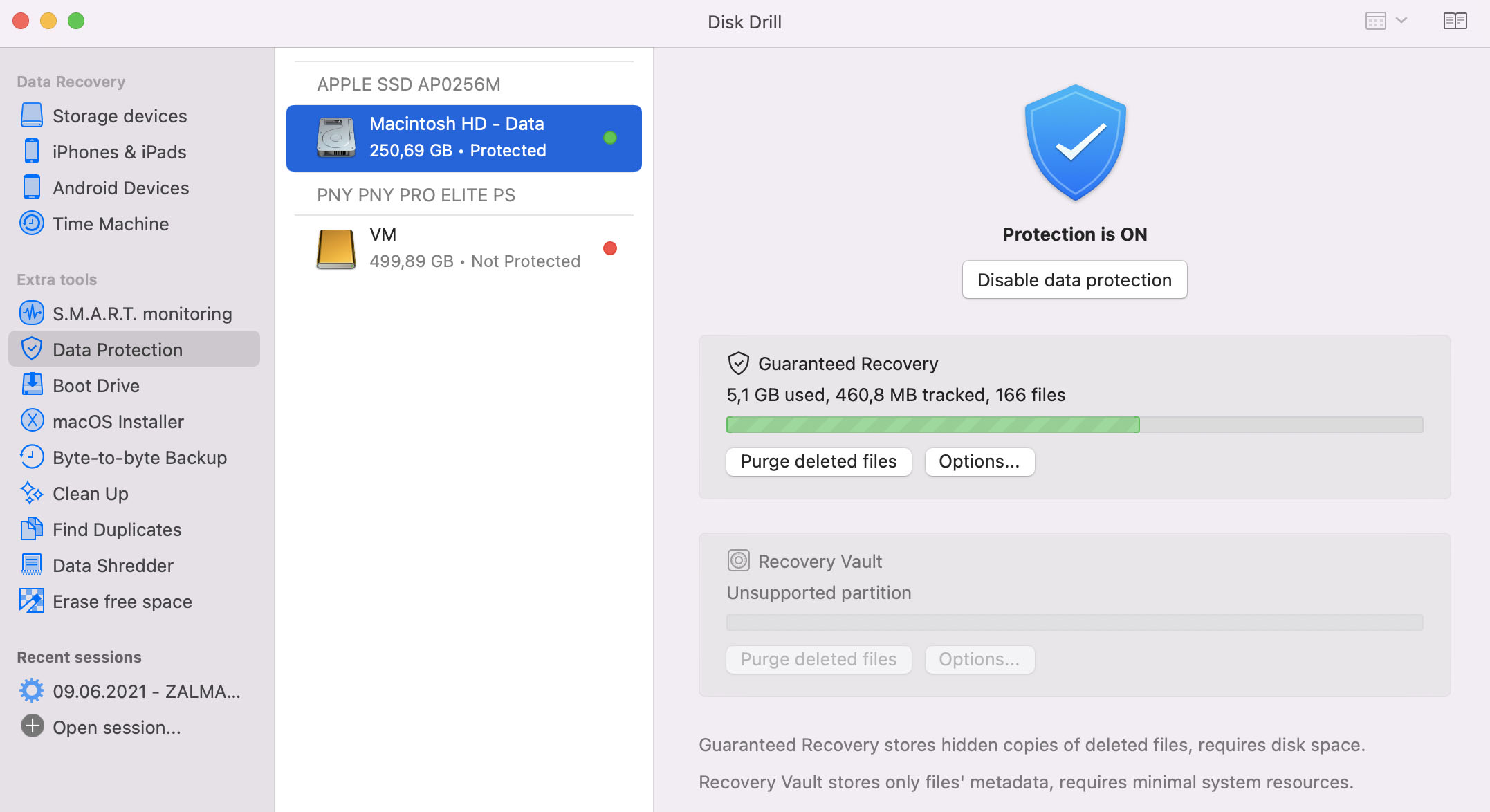The height and width of the screenshot is (812, 1490).
Task: Select Erase free space tool
Action: coord(134,602)
